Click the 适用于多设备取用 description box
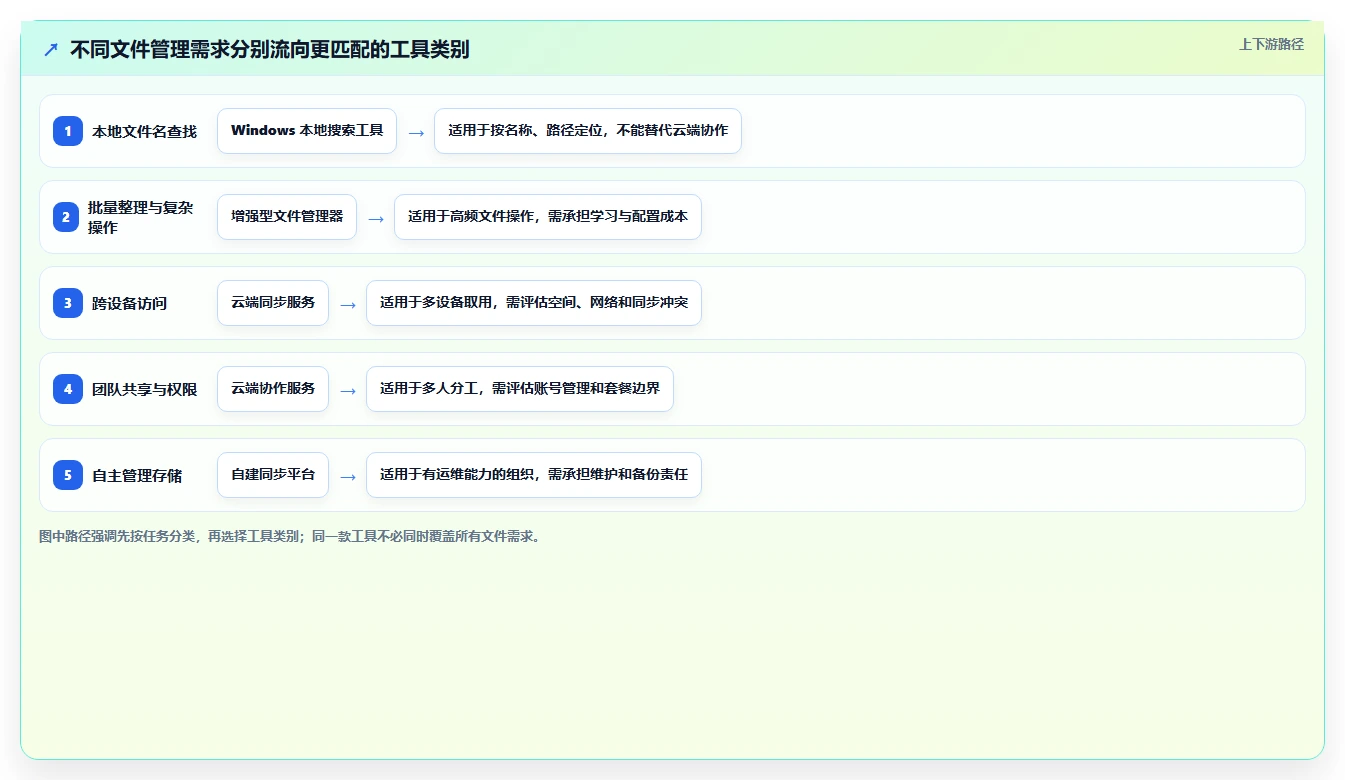The width and height of the screenshot is (1345, 780). tap(534, 303)
